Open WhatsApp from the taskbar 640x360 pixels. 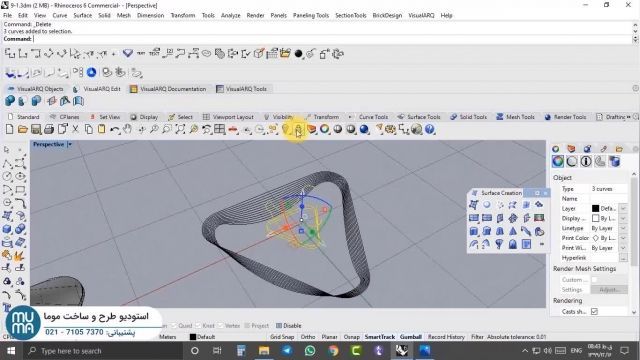[x=310, y=351]
